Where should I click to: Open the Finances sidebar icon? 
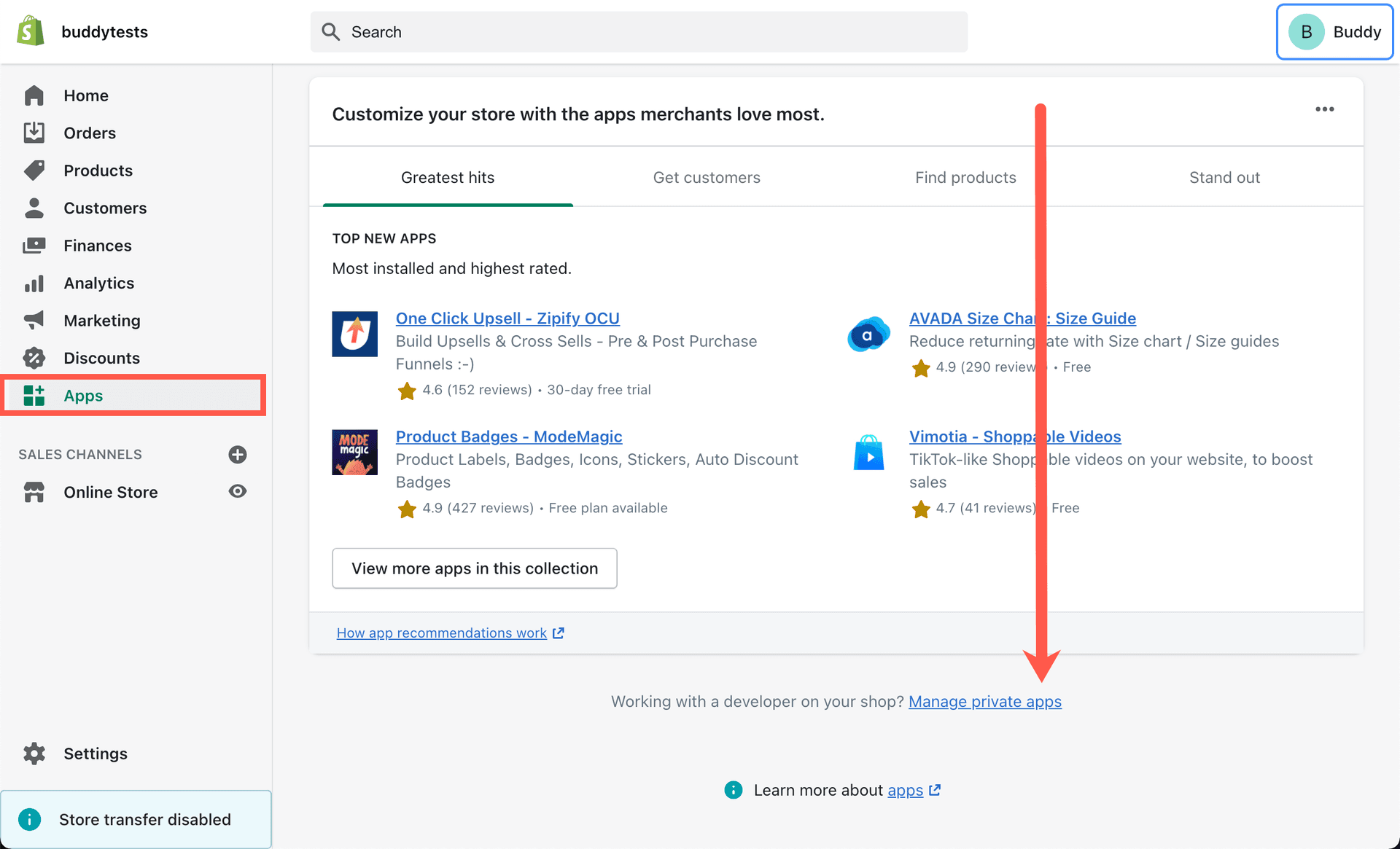click(34, 246)
